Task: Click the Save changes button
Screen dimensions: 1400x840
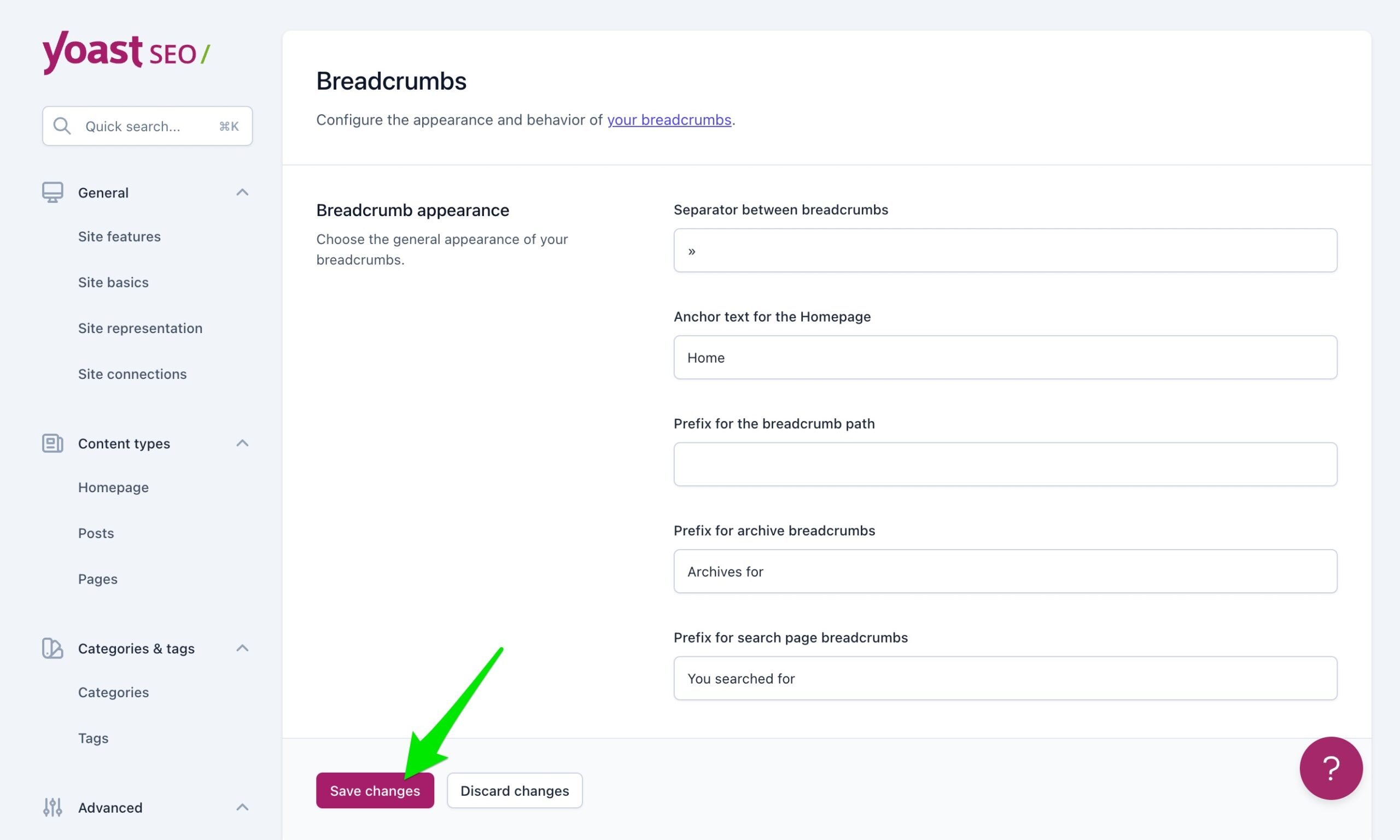Action: [x=375, y=790]
